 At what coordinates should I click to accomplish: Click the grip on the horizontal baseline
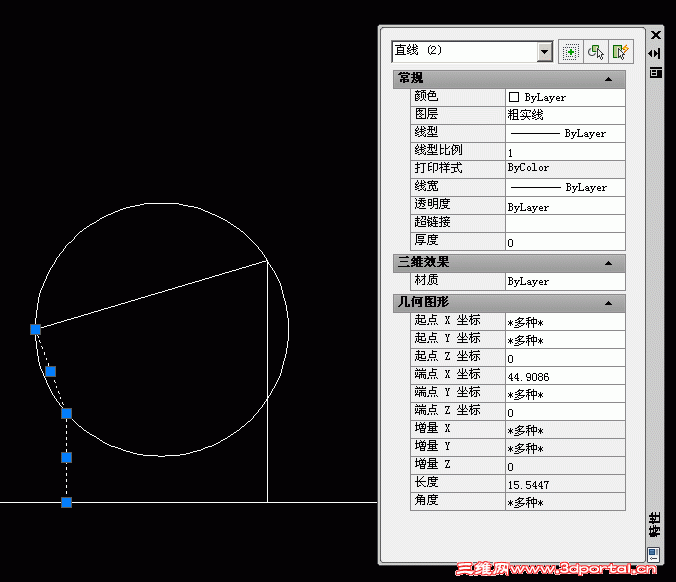pyautogui.click(x=66, y=502)
